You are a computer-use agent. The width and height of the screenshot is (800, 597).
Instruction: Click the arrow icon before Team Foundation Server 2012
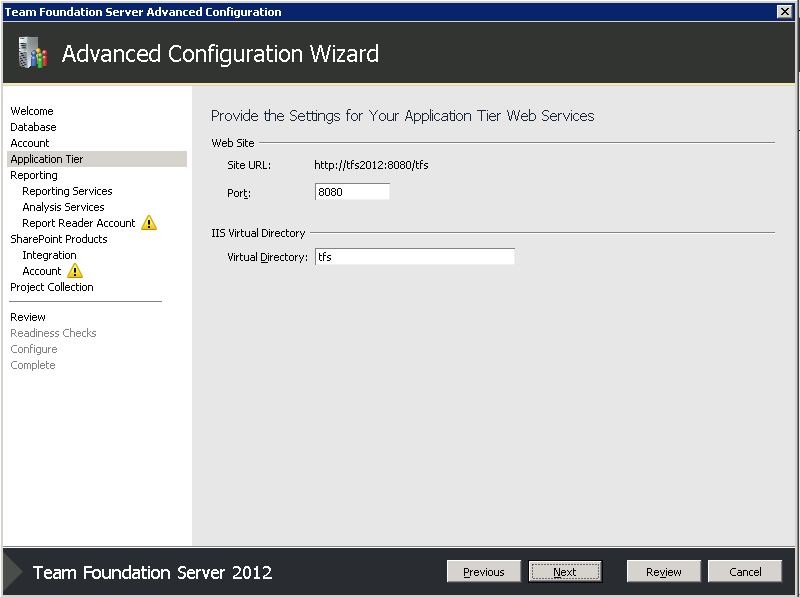pos(11,571)
